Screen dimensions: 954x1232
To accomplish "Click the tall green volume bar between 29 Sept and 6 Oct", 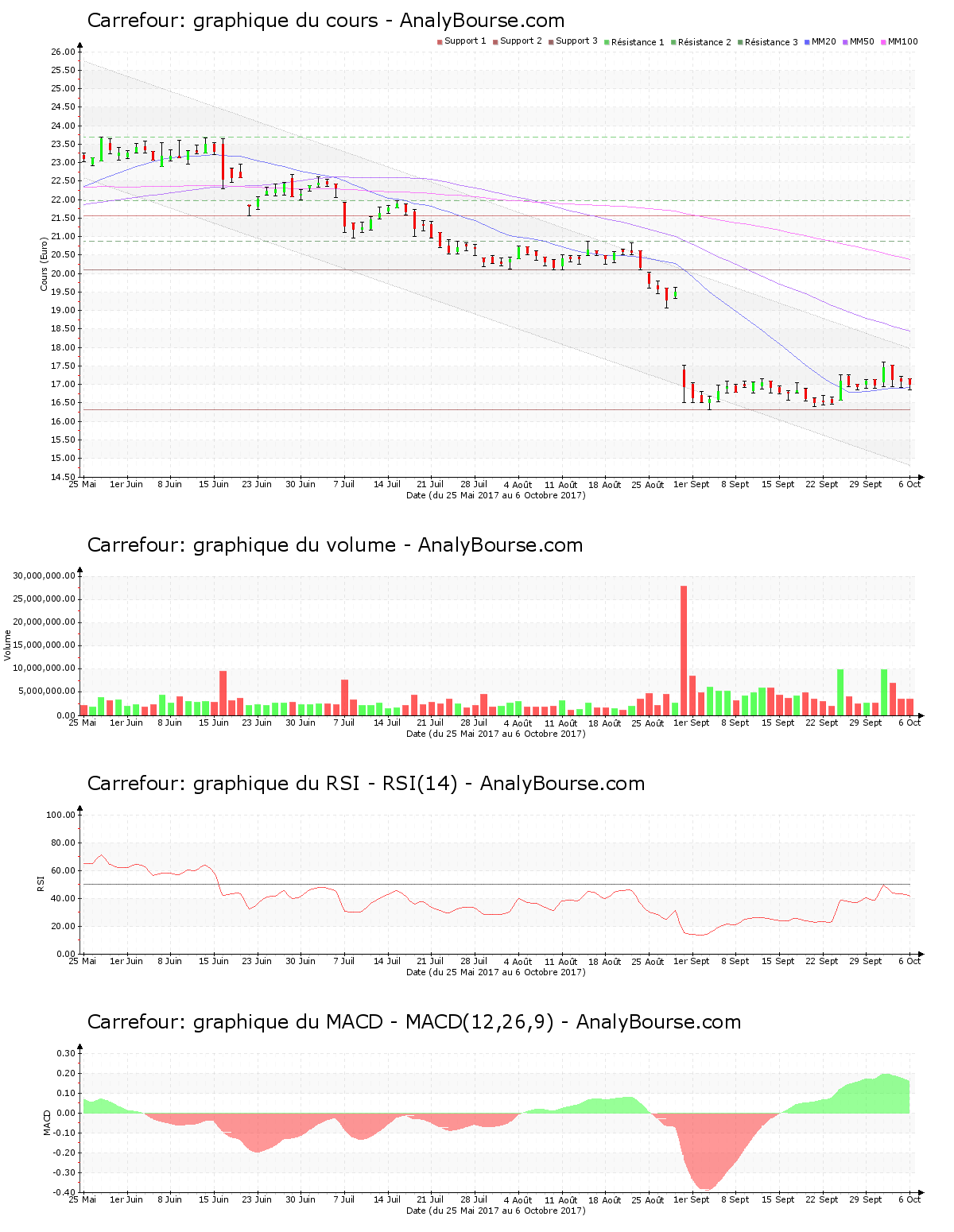I will click(884, 692).
